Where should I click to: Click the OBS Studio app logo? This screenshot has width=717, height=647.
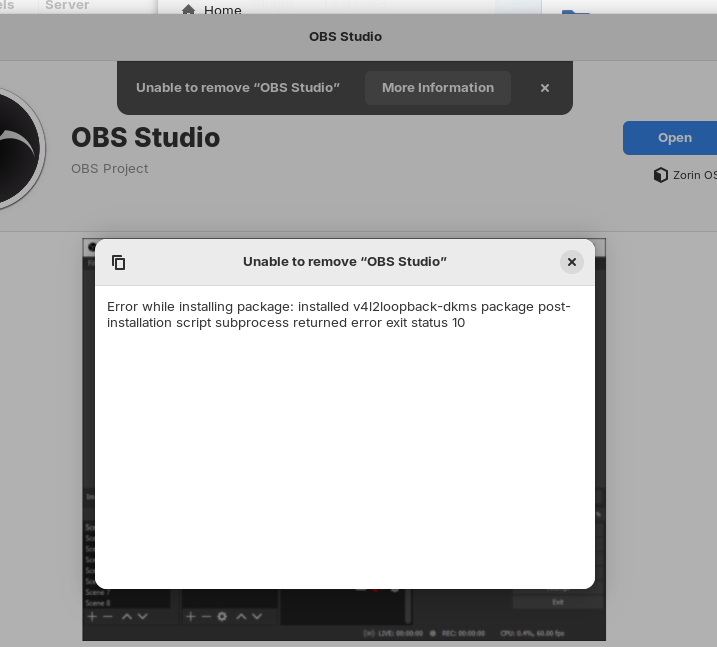coord(15,148)
